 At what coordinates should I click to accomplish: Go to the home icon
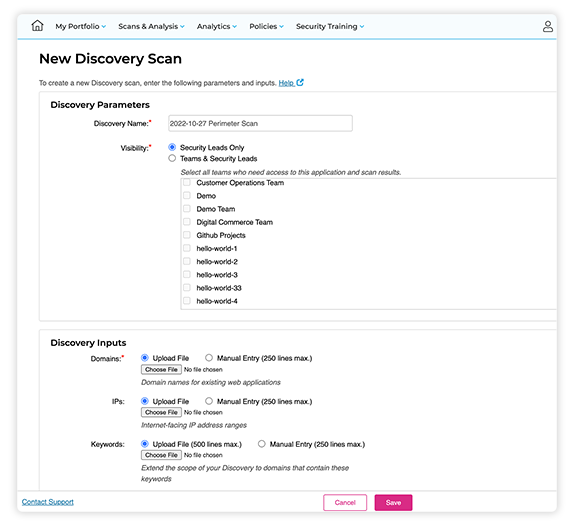pyautogui.click(x=37, y=26)
